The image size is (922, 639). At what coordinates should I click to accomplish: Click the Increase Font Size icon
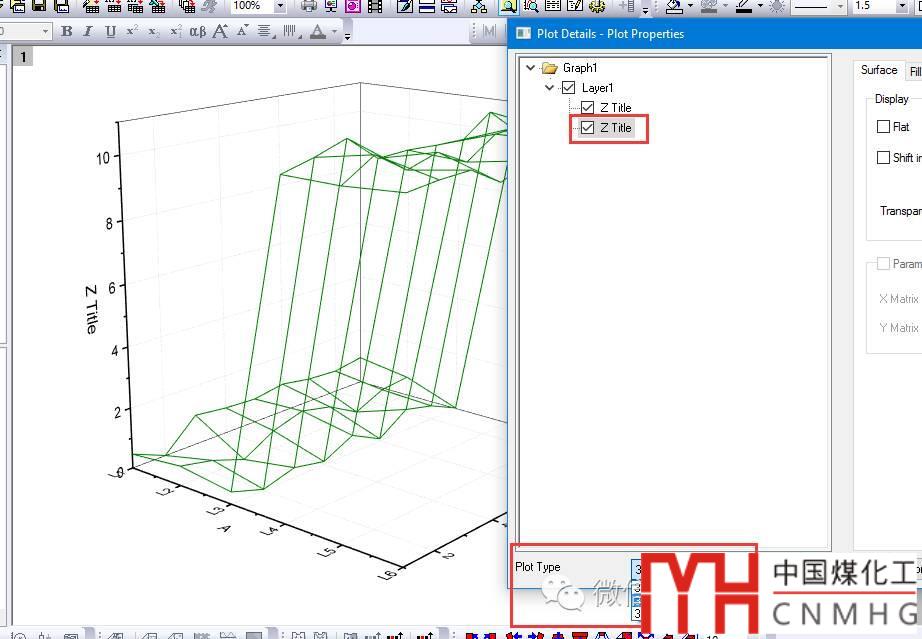tap(221, 32)
